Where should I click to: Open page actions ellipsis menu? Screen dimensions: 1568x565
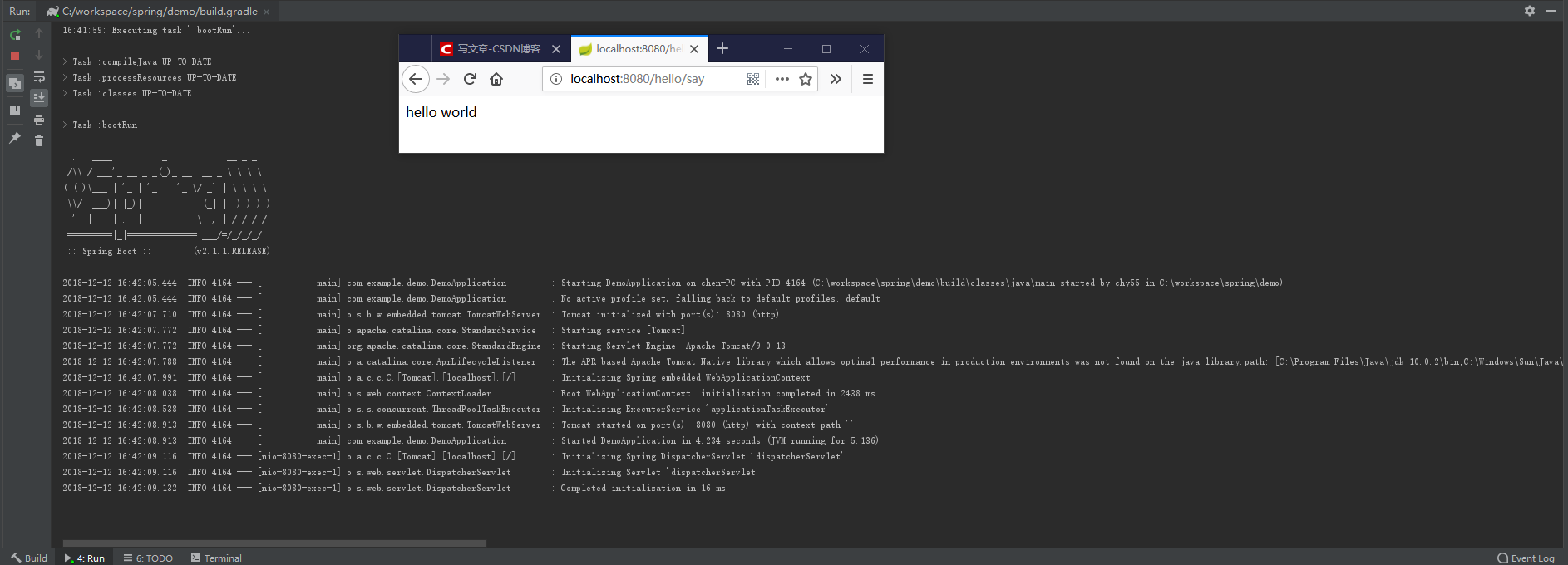click(x=782, y=79)
